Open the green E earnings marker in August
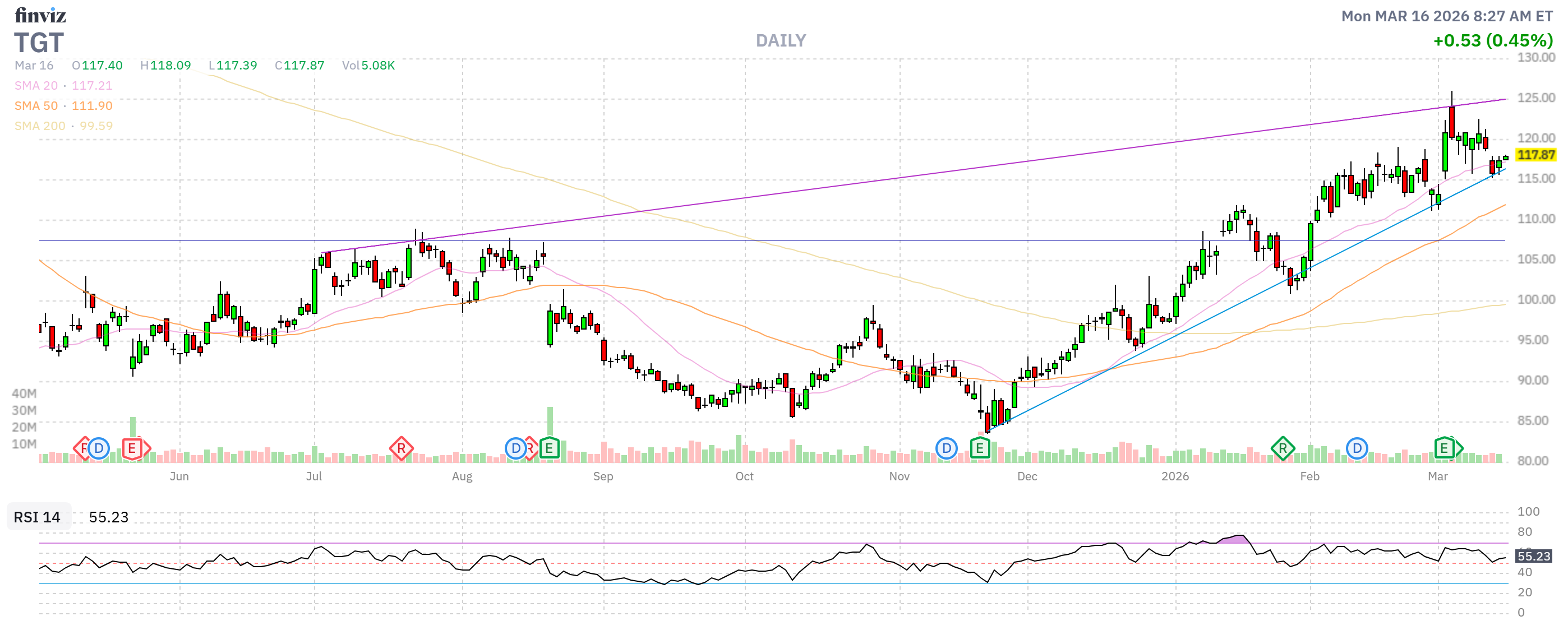The width and height of the screenshot is (1568, 630). [x=549, y=449]
